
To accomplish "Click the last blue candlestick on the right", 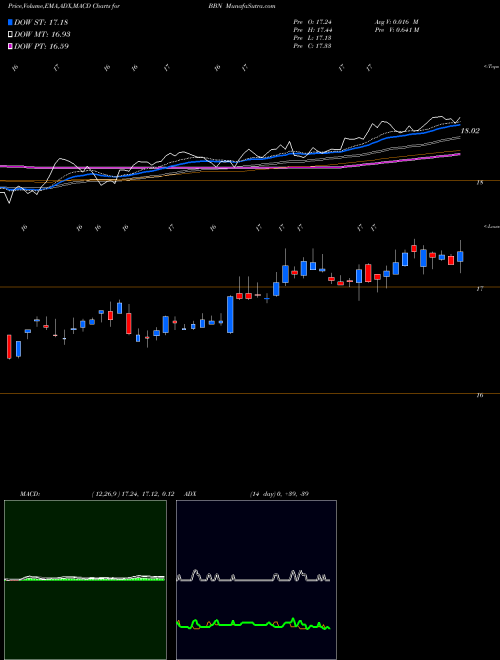I will [x=460, y=256].
